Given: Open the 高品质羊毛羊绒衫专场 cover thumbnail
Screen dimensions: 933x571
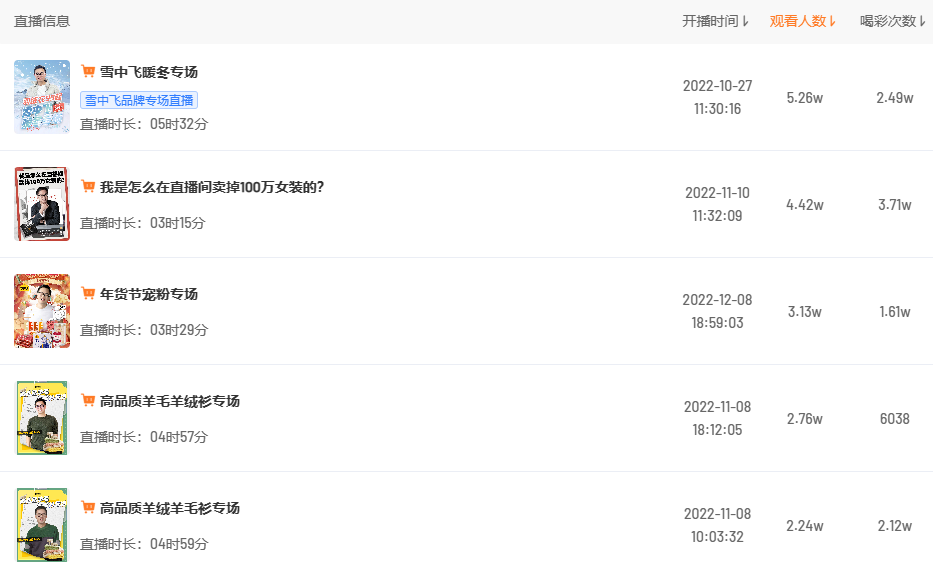Looking at the screenshot, I should click(42, 418).
